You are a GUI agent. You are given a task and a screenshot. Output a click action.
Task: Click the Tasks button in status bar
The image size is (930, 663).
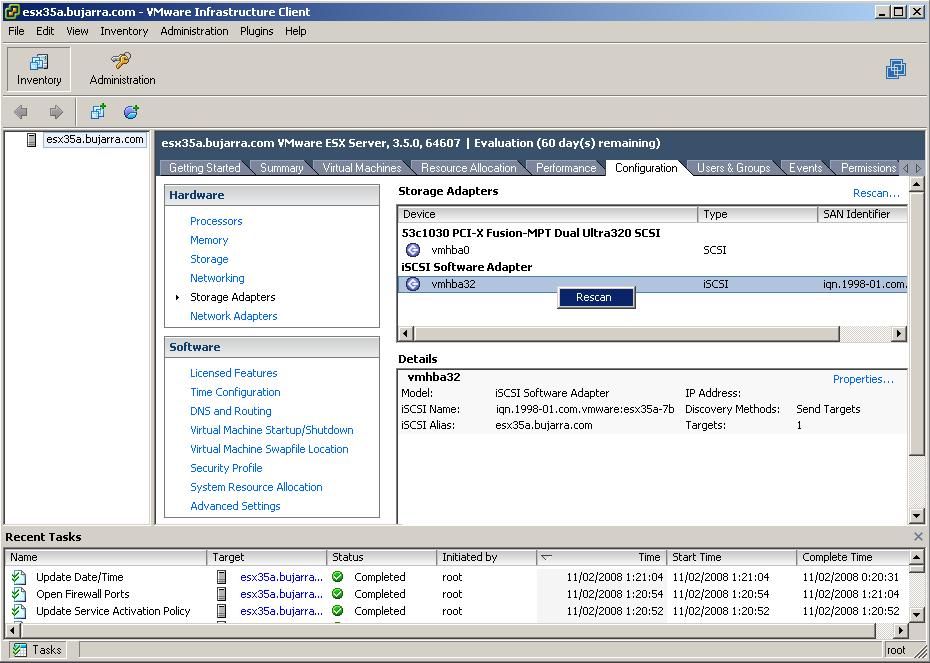pos(37,650)
